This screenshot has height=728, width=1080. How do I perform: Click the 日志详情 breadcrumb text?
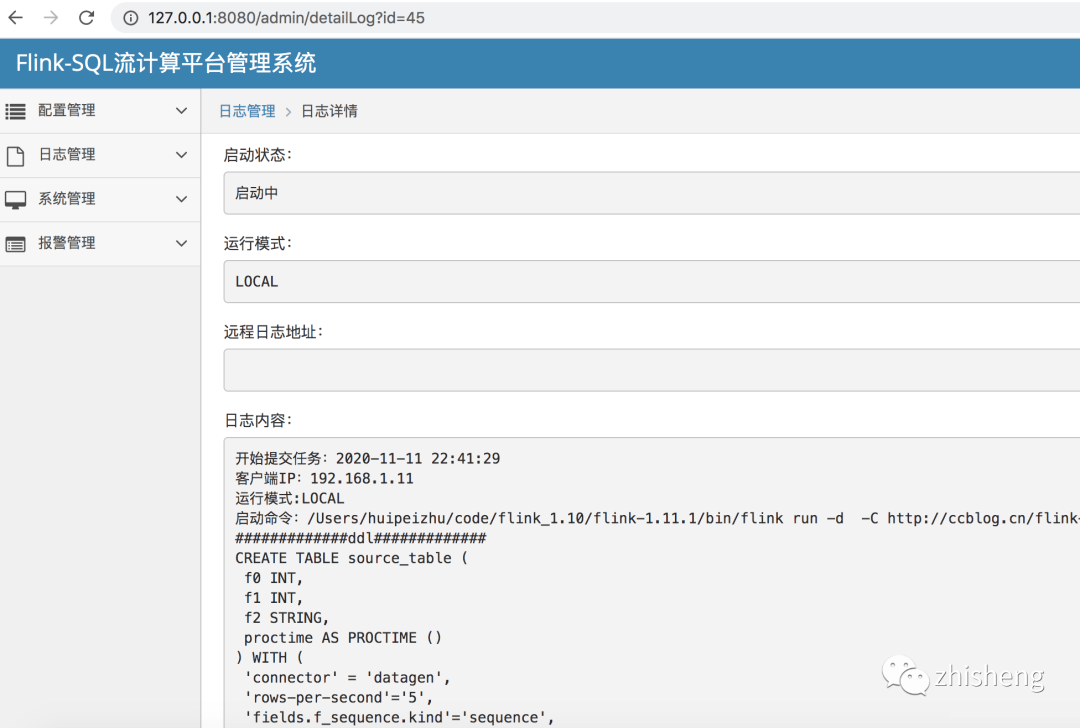[329, 111]
